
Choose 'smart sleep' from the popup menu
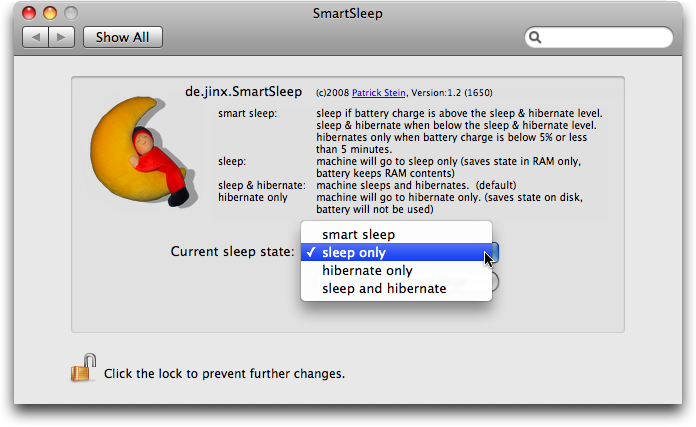(x=396, y=234)
